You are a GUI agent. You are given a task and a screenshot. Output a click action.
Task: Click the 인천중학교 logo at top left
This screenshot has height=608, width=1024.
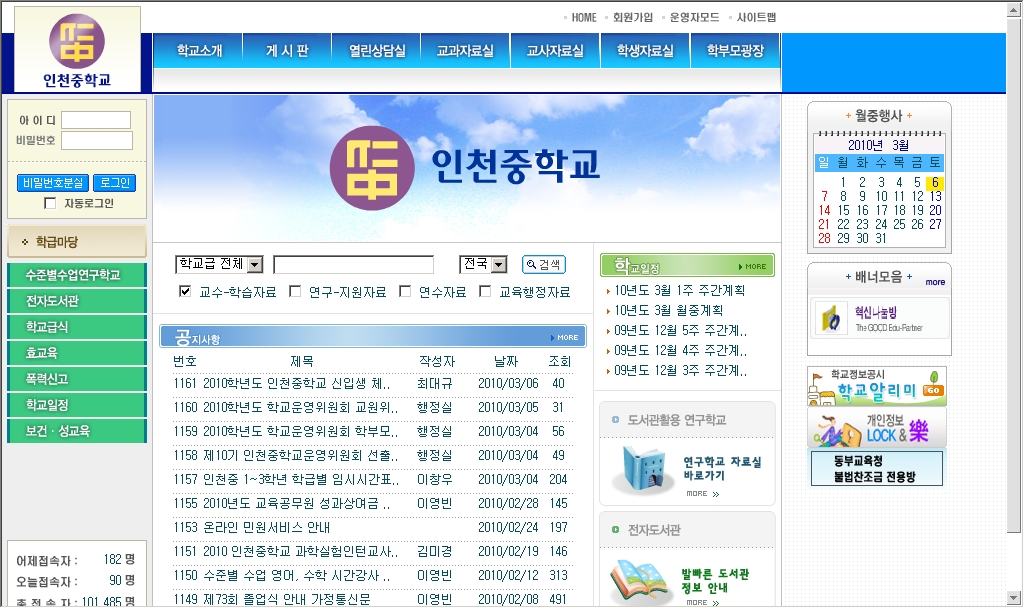click(x=77, y=50)
